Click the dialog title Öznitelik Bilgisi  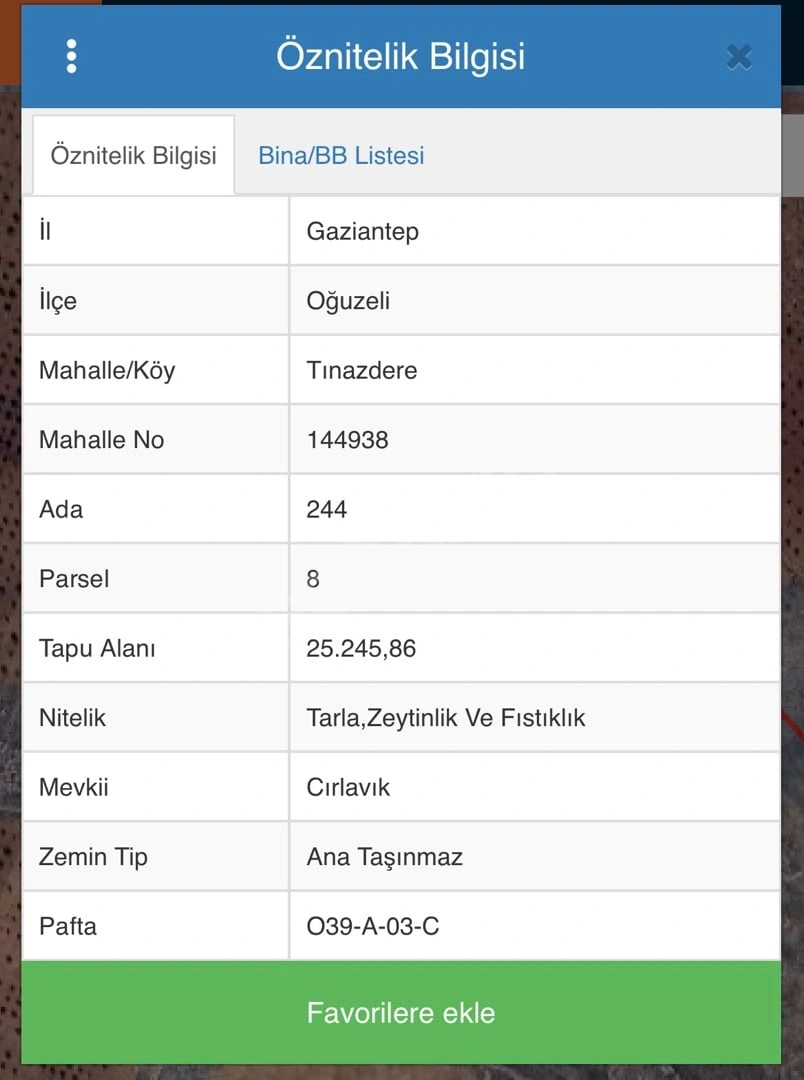coord(401,56)
